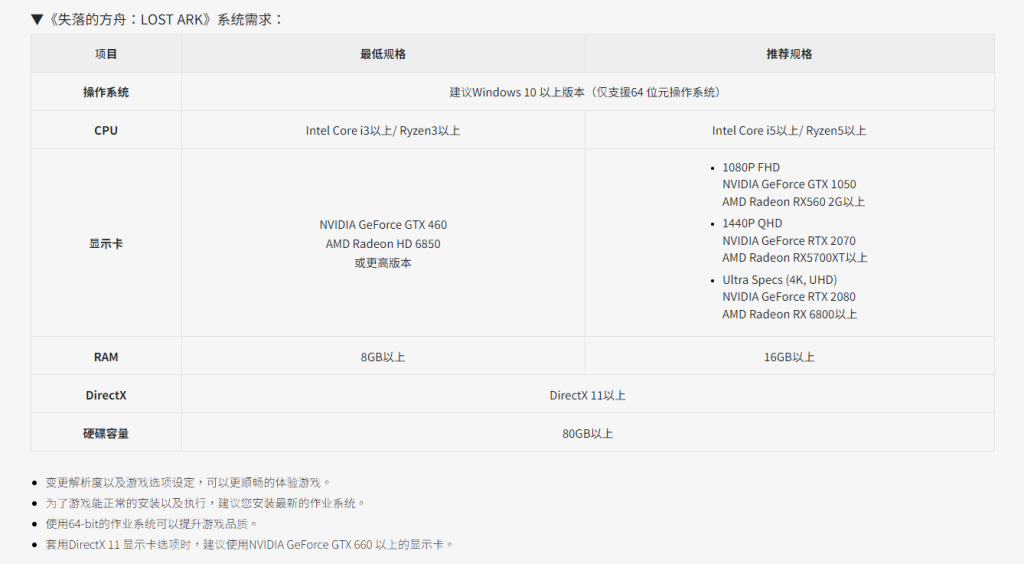
Task: Click the DirectX row label
Action: [x=106, y=395]
